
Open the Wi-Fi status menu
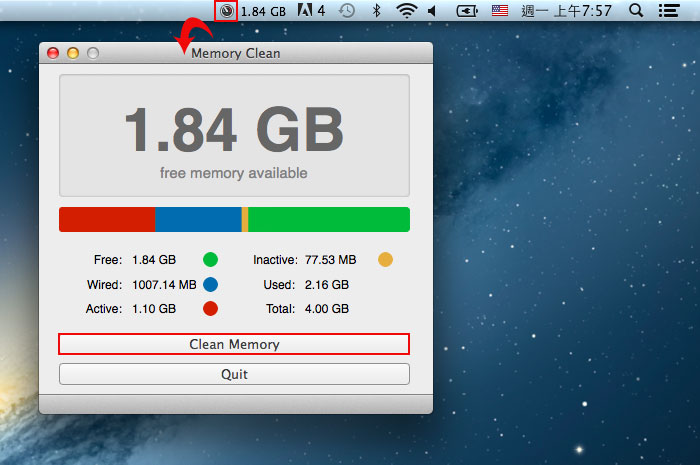click(x=406, y=10)
